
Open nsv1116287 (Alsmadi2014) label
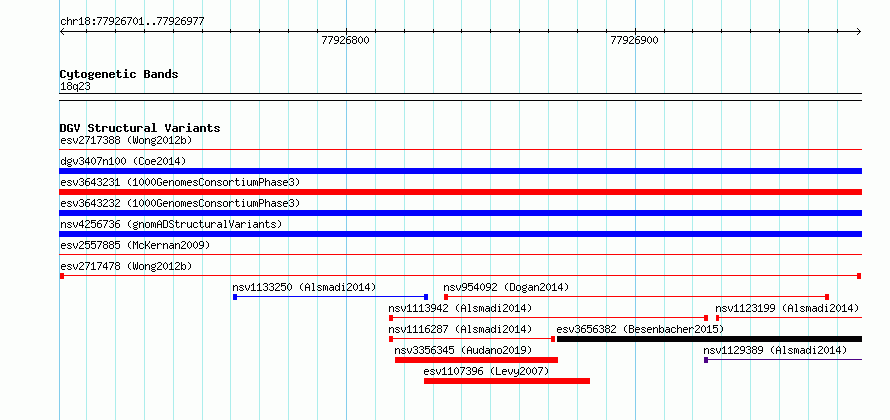click(460, 329)
